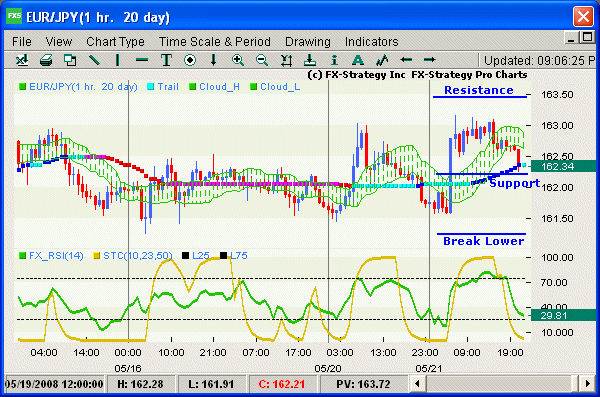Click the H: 162.28 status field
The width and height of the screenshot is (600, 397).
[140, 384]
